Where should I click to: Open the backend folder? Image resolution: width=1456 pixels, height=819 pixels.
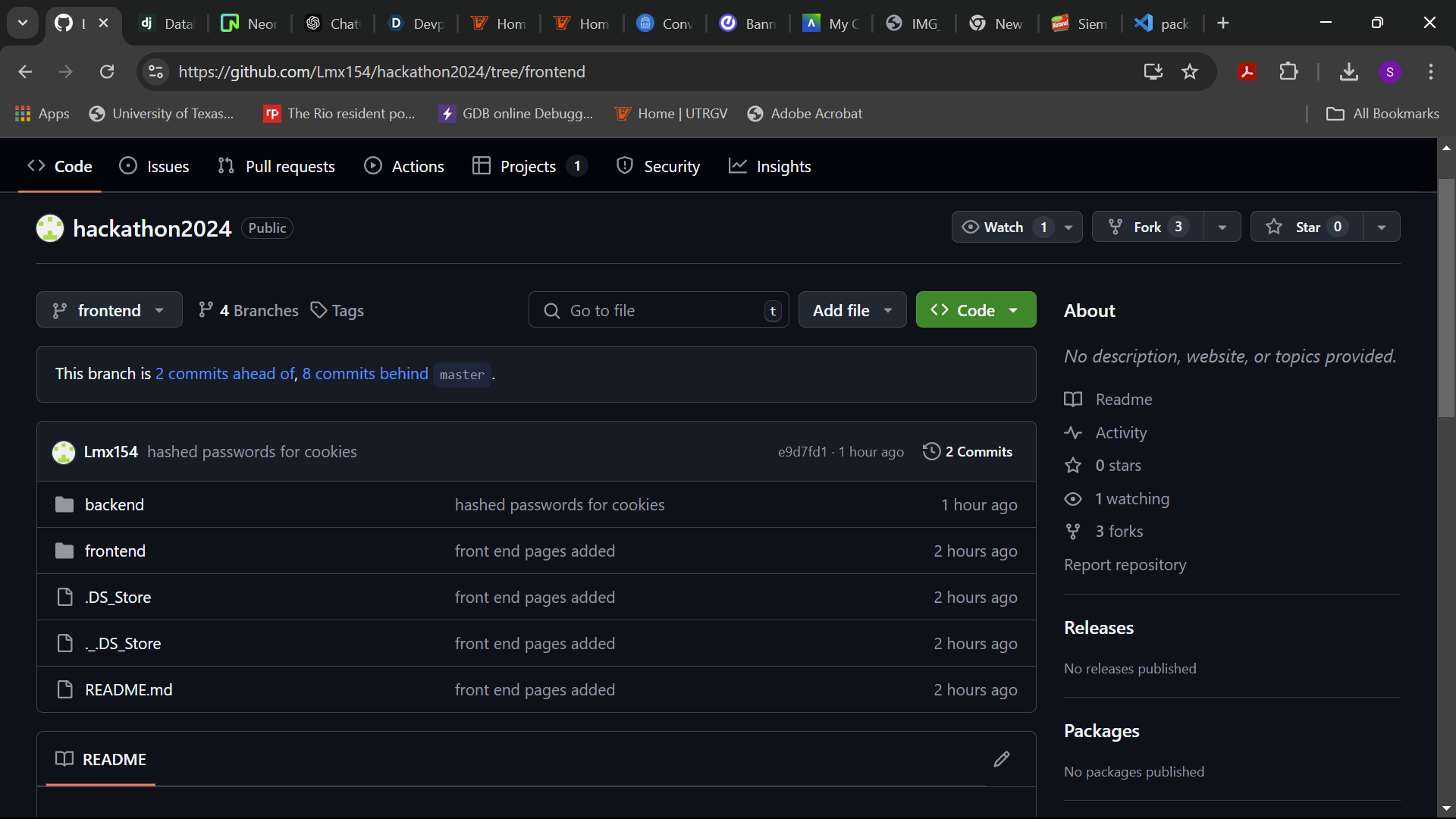tap(114, 505)
